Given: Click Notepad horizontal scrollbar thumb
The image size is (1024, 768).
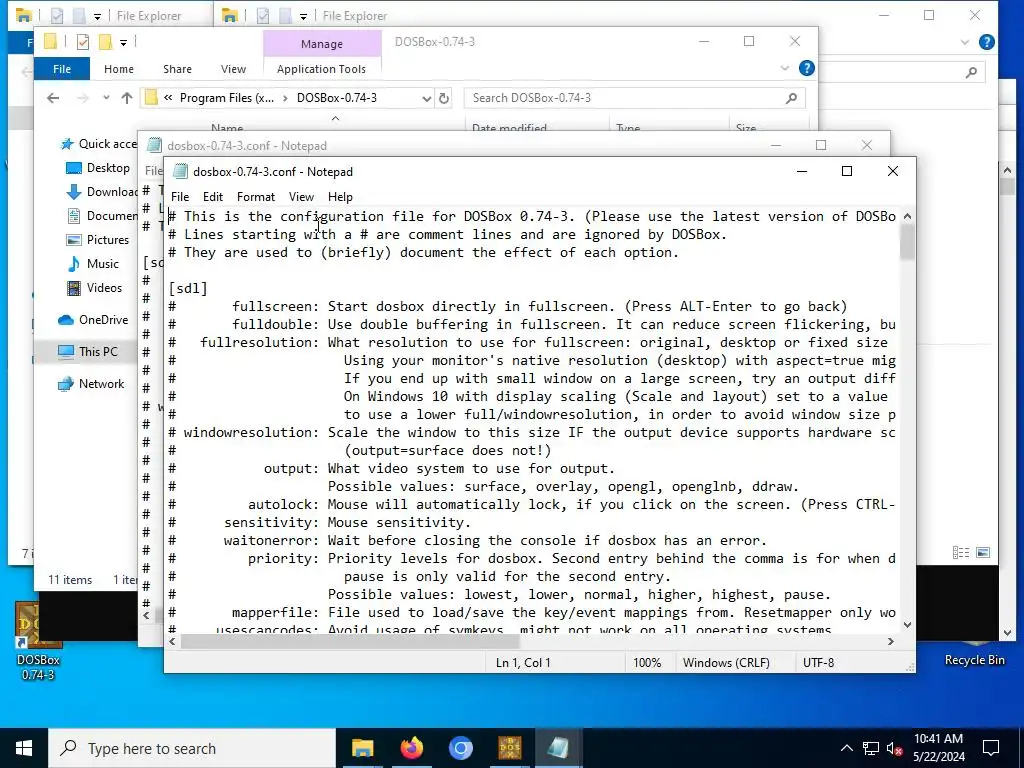Looking at the screenshot, I should point(349,642).
